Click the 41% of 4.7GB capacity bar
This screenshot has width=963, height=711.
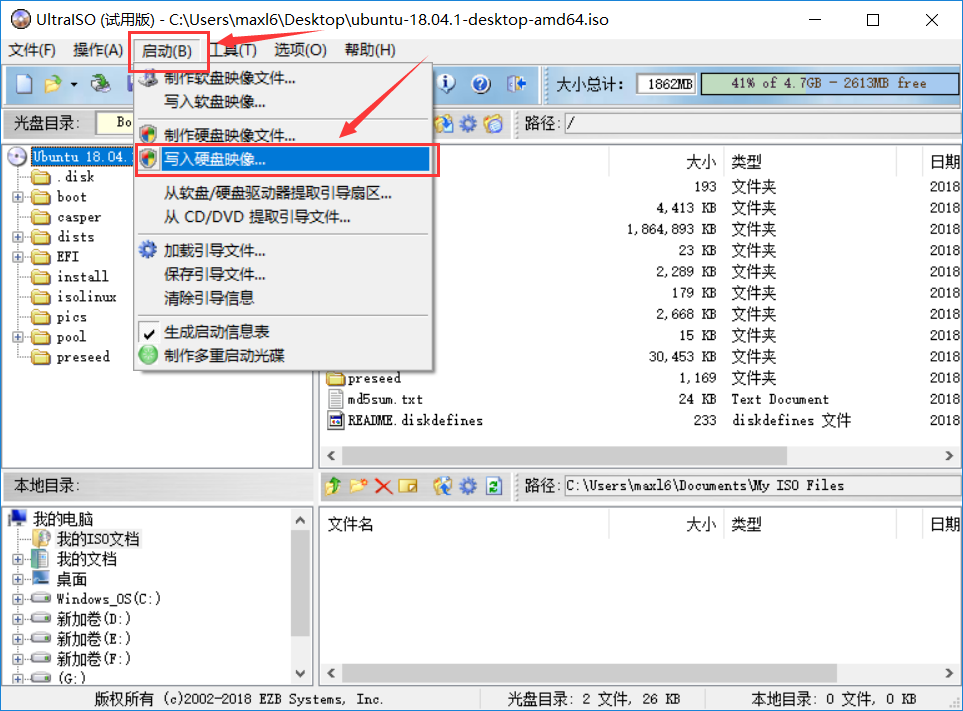point(829,84)
